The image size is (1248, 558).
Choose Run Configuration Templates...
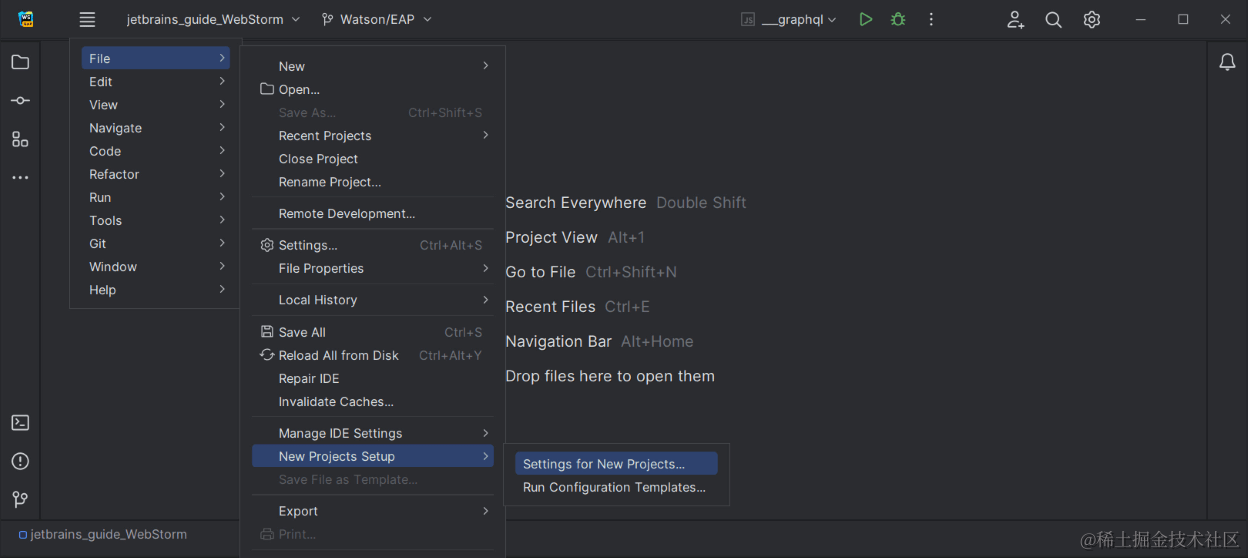(616, 487)
